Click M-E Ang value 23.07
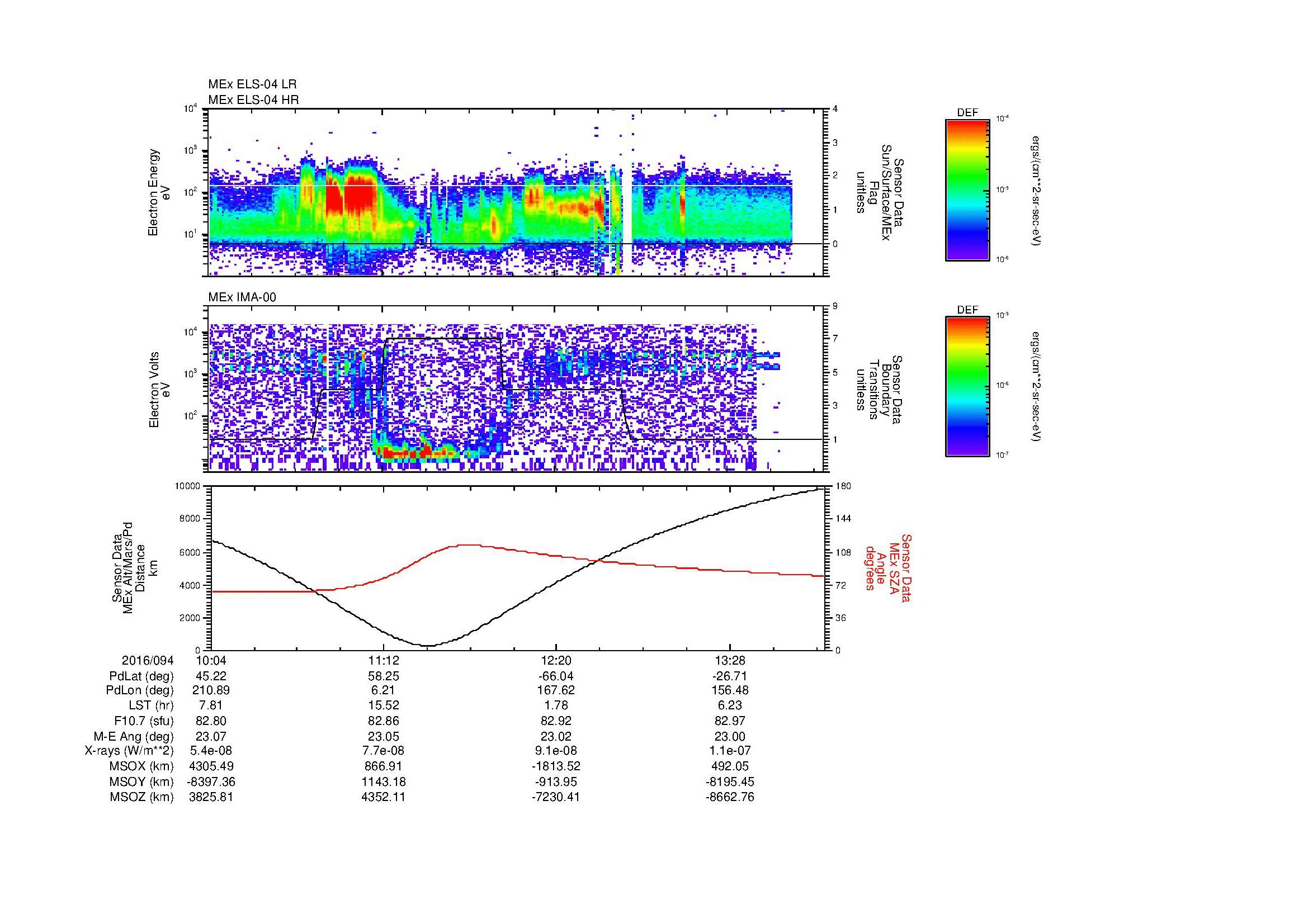Screen dimensions: 1308x924 [x=211, y=737]
